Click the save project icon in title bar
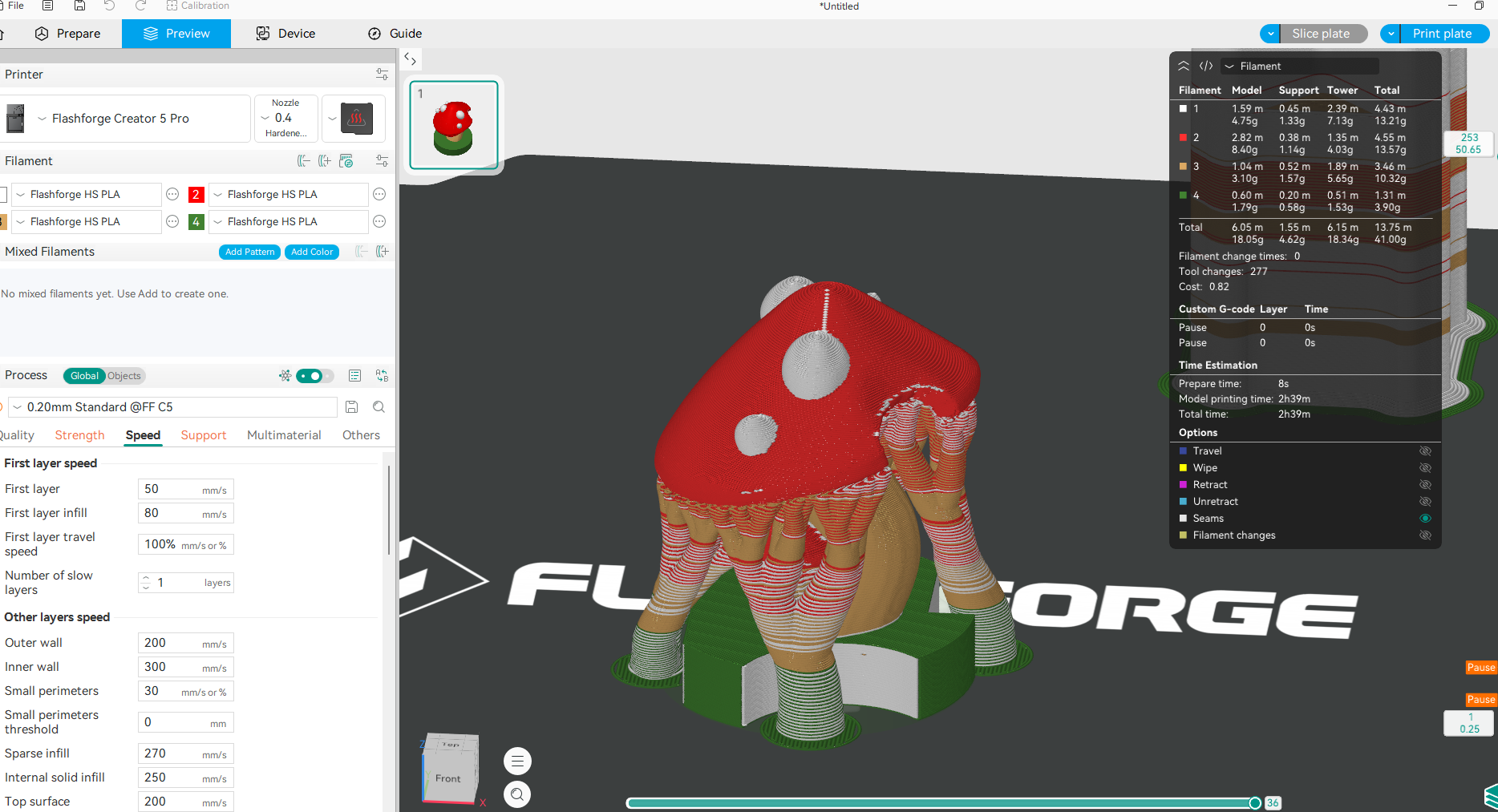The height and width of the screenshot is (812, 1498). 79,6
